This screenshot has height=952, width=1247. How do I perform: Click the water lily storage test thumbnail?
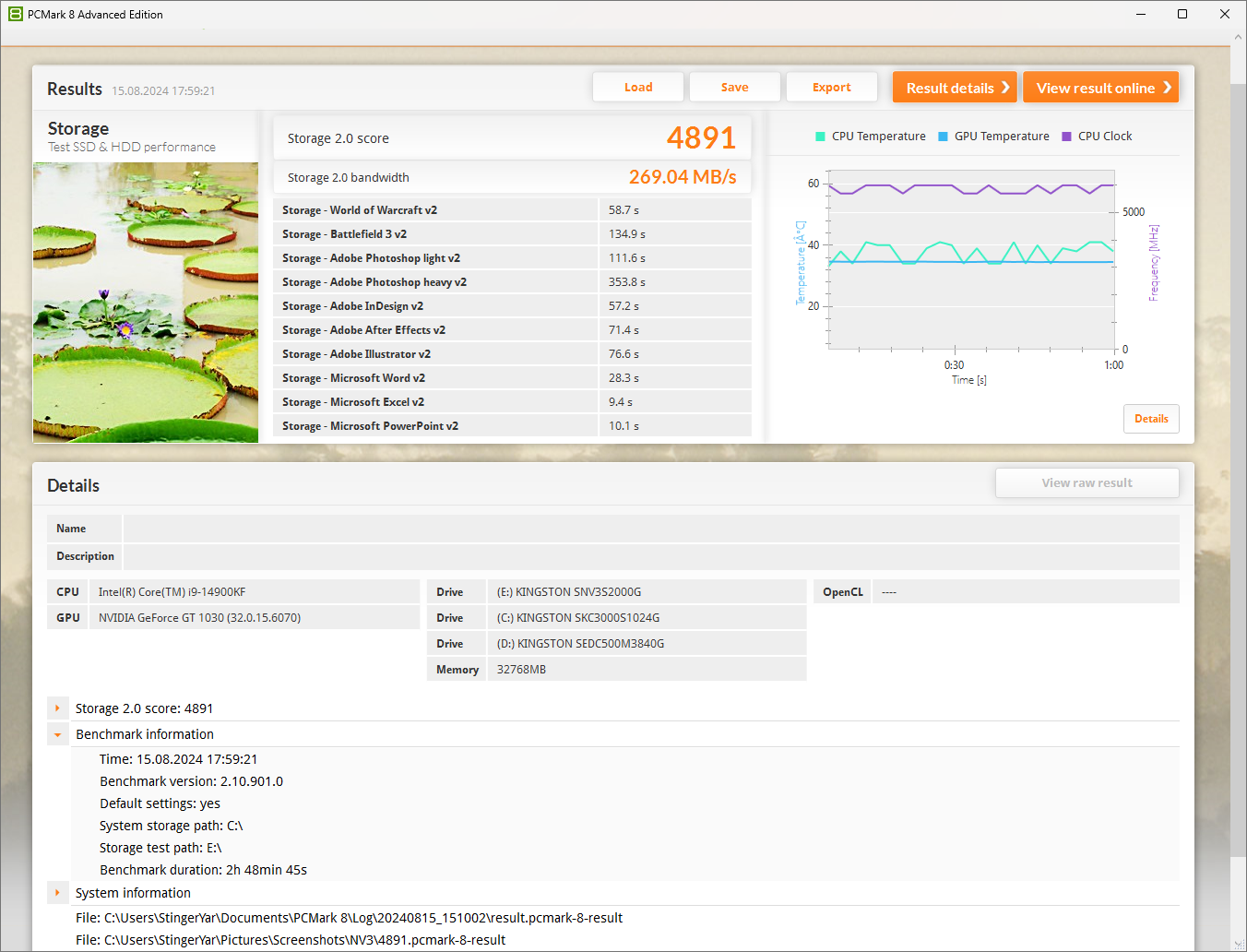[146, 303]
